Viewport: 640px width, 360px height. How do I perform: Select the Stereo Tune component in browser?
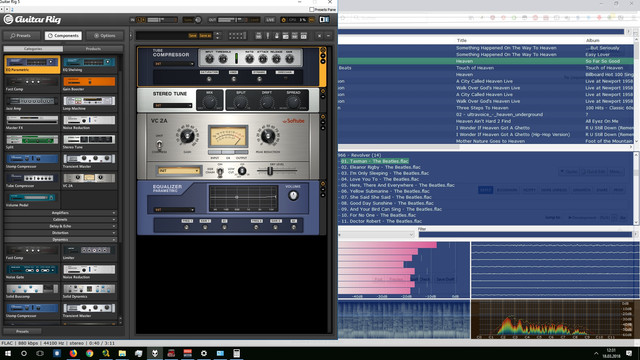tap(89, 142)
